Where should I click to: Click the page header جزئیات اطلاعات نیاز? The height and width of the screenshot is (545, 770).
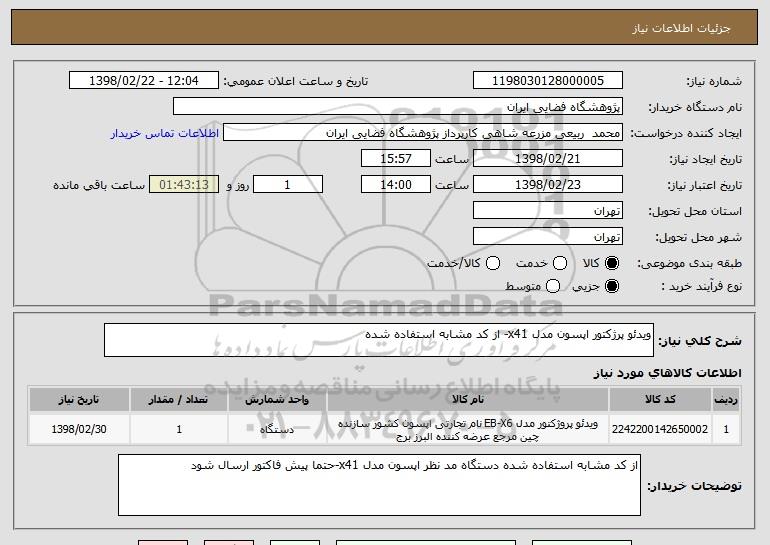(681, 28)
